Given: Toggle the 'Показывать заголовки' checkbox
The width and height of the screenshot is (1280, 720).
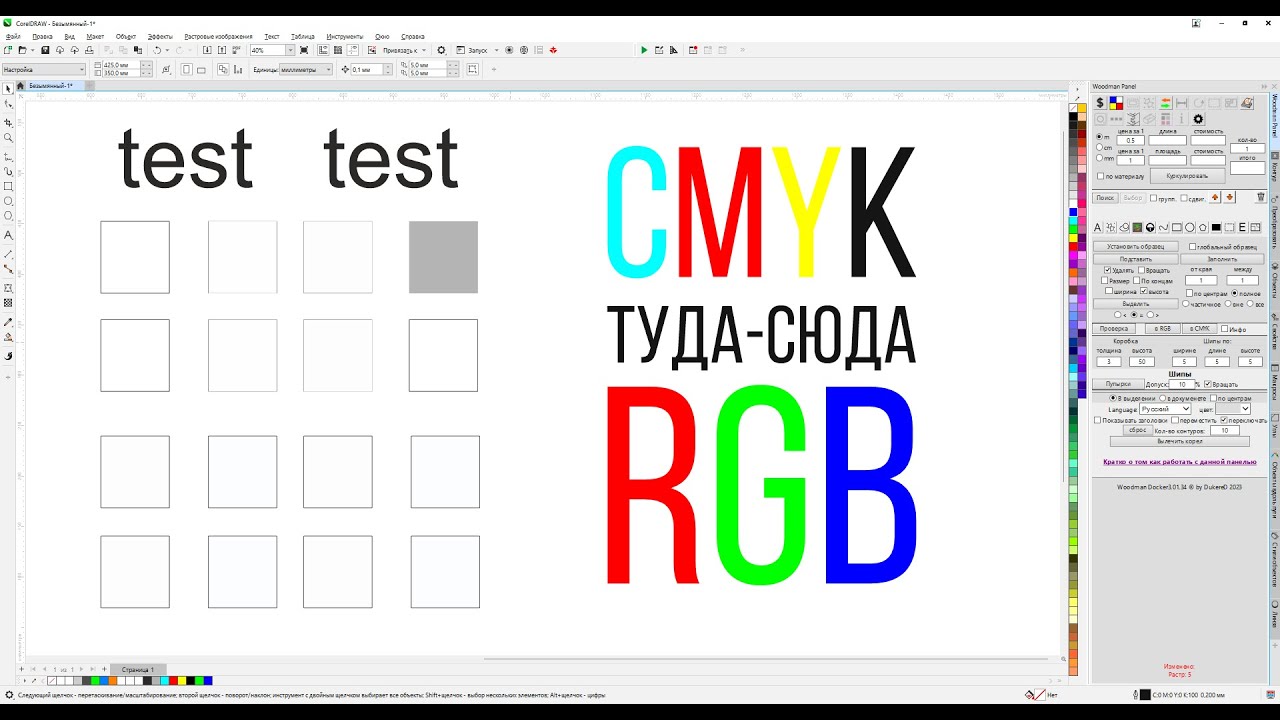Looking at the screenshot, I should [x=1098, y=420].
